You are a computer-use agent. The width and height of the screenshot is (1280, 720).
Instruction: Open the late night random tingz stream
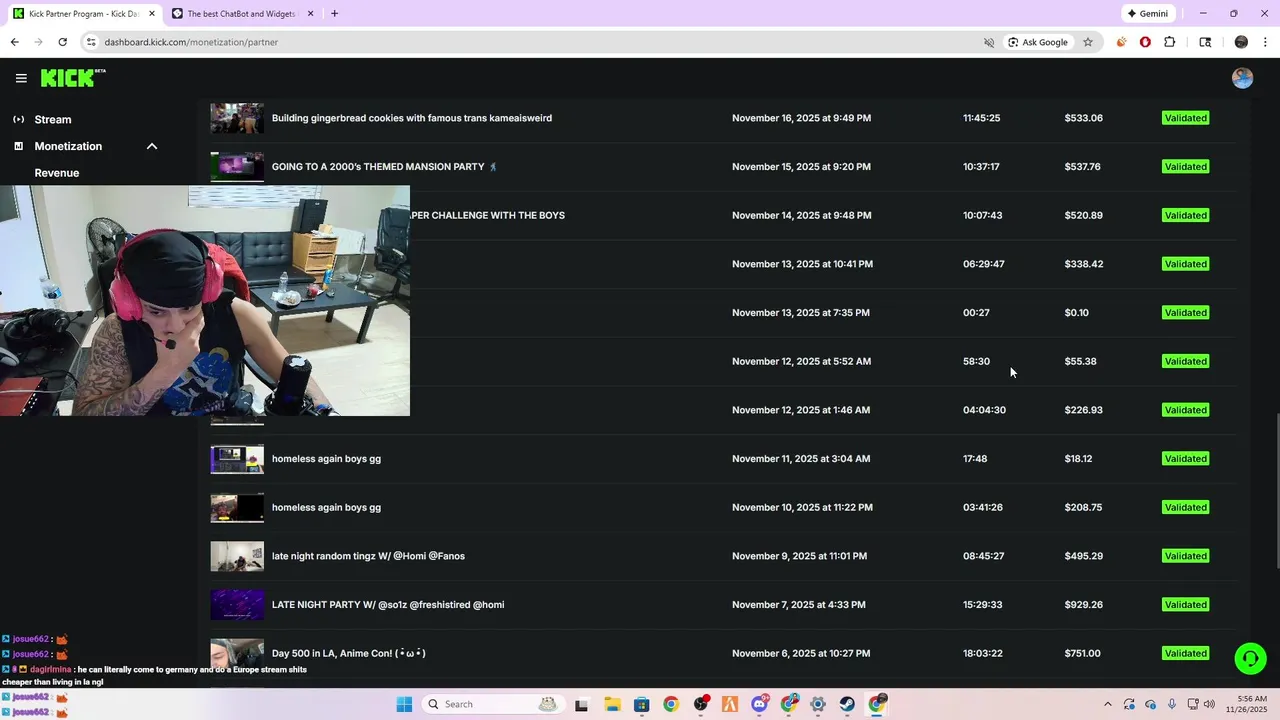coord(368,556)
